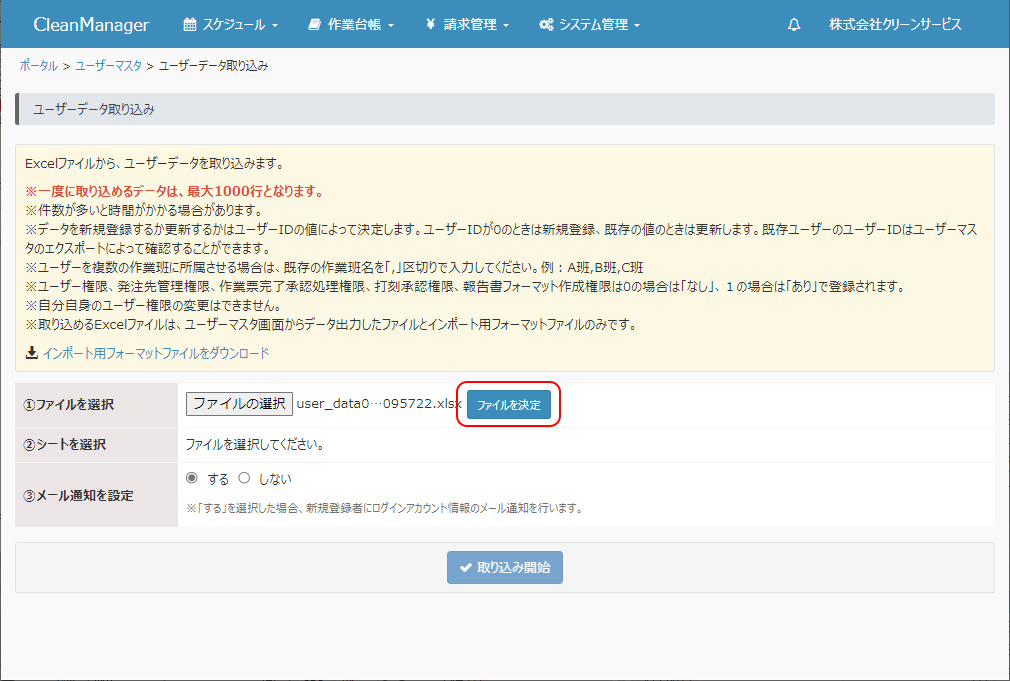Viewport: 1010px width, 681px height.
Task: Click the notification bell icon
Action: (794, 25)
